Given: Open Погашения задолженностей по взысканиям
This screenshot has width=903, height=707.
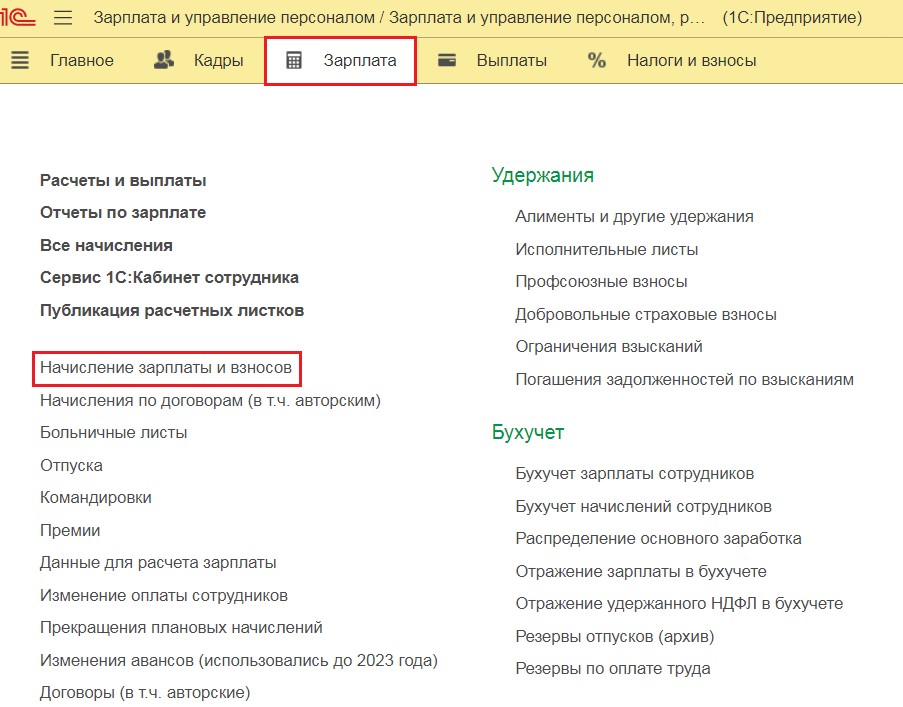Looking at the screenshot, I should (684, 379).
